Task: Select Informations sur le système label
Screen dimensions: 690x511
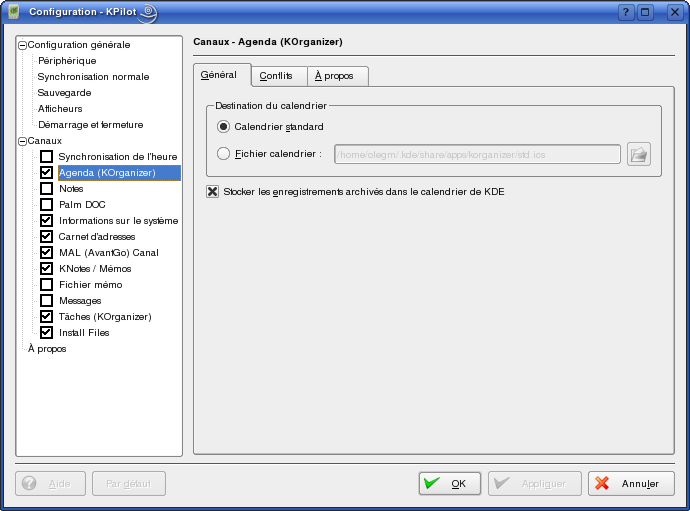Action: (x=118, y=221)
